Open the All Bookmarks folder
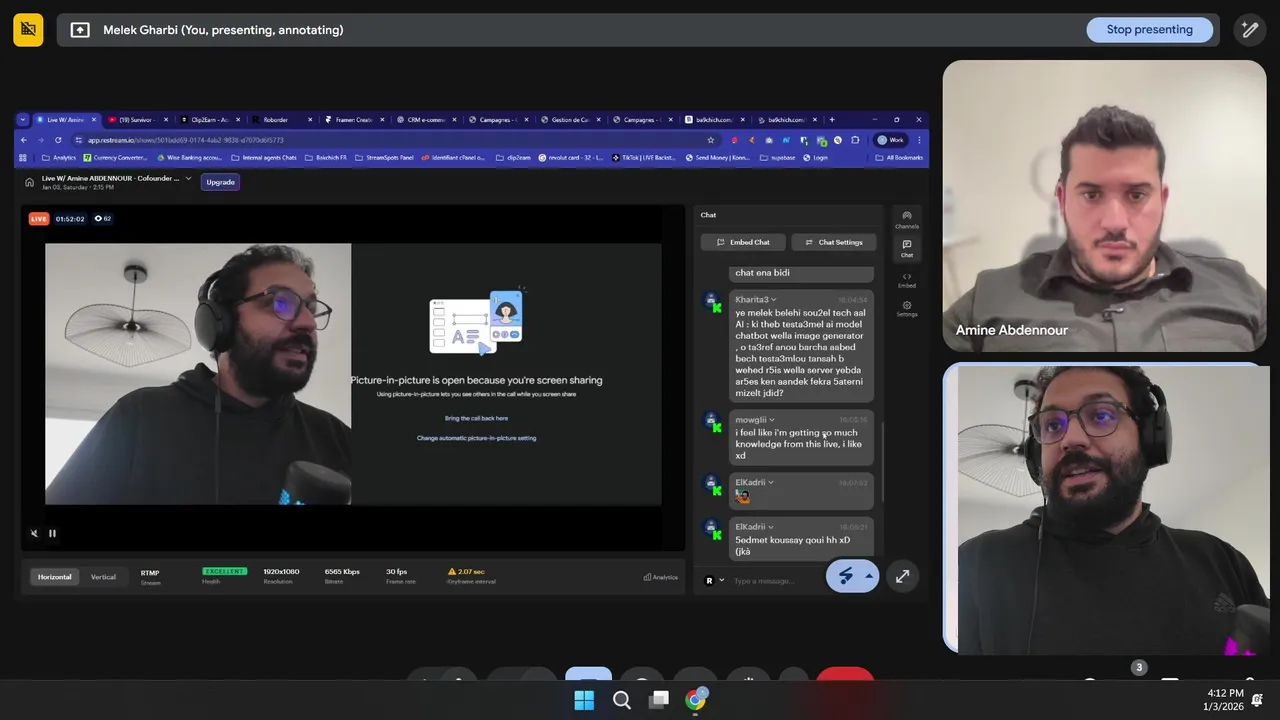Screen dimensions: 1280x720 tap(898, 157)
